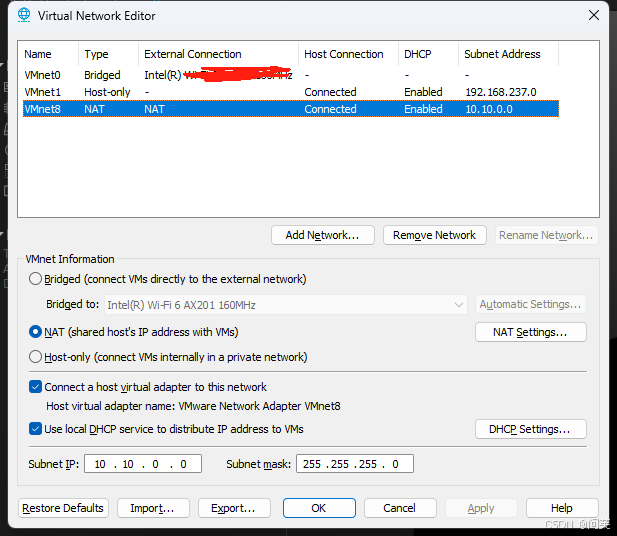Click the Export button
This screenshot has height=536, width=617.
[234, 508]
